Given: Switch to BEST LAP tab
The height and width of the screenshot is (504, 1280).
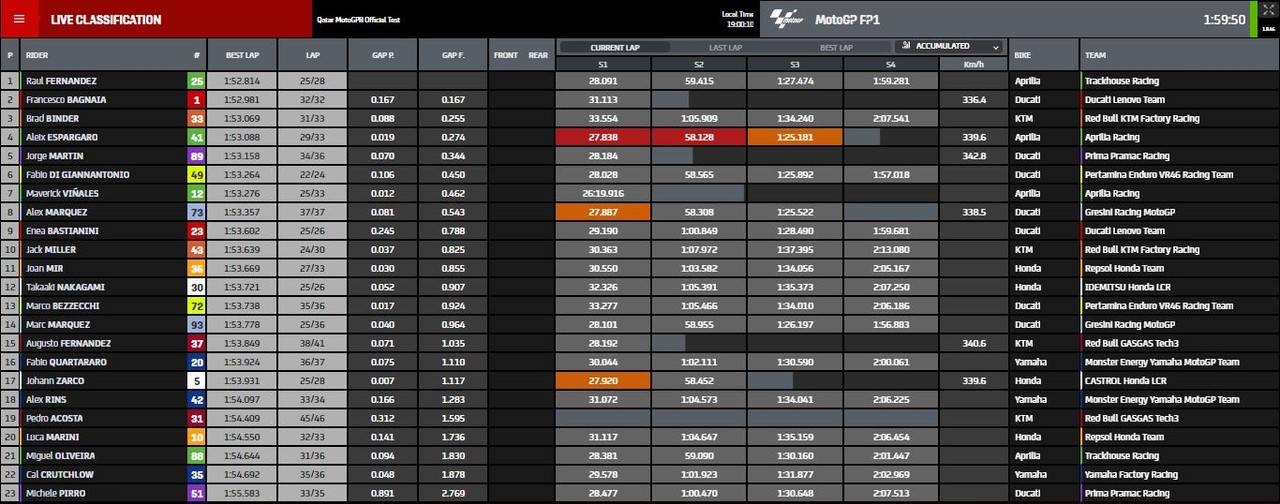Looking at the screenshot, I should (836, 47).
